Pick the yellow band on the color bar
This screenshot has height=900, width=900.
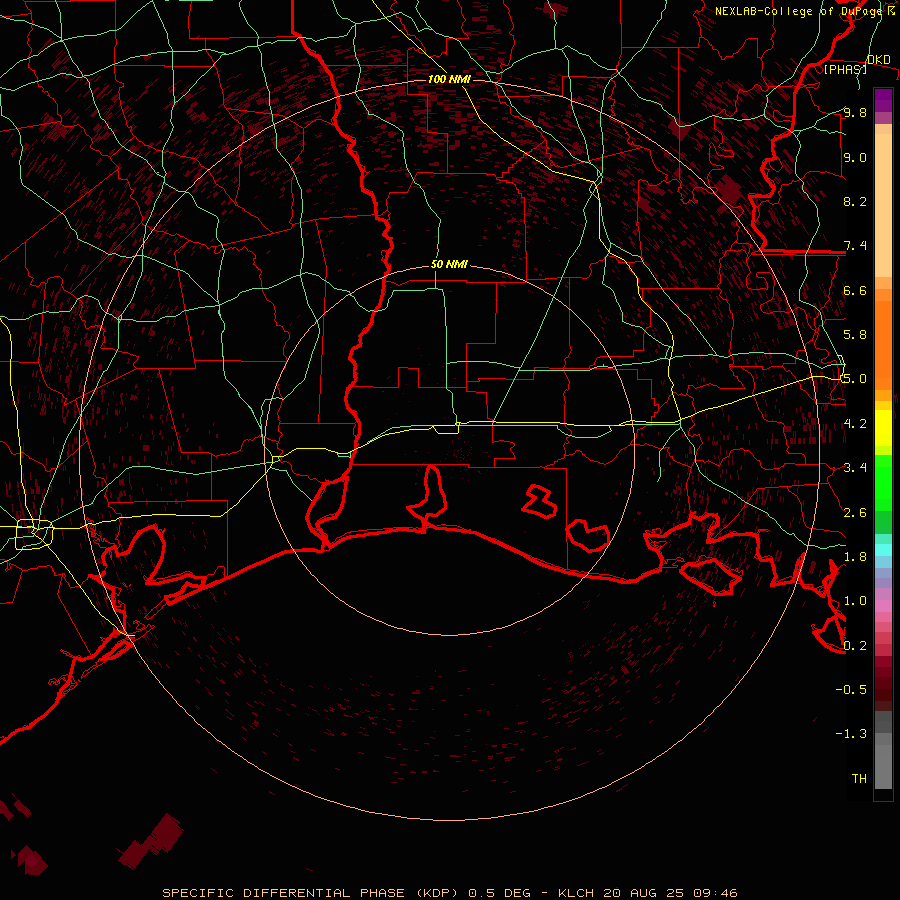(883, 428)
